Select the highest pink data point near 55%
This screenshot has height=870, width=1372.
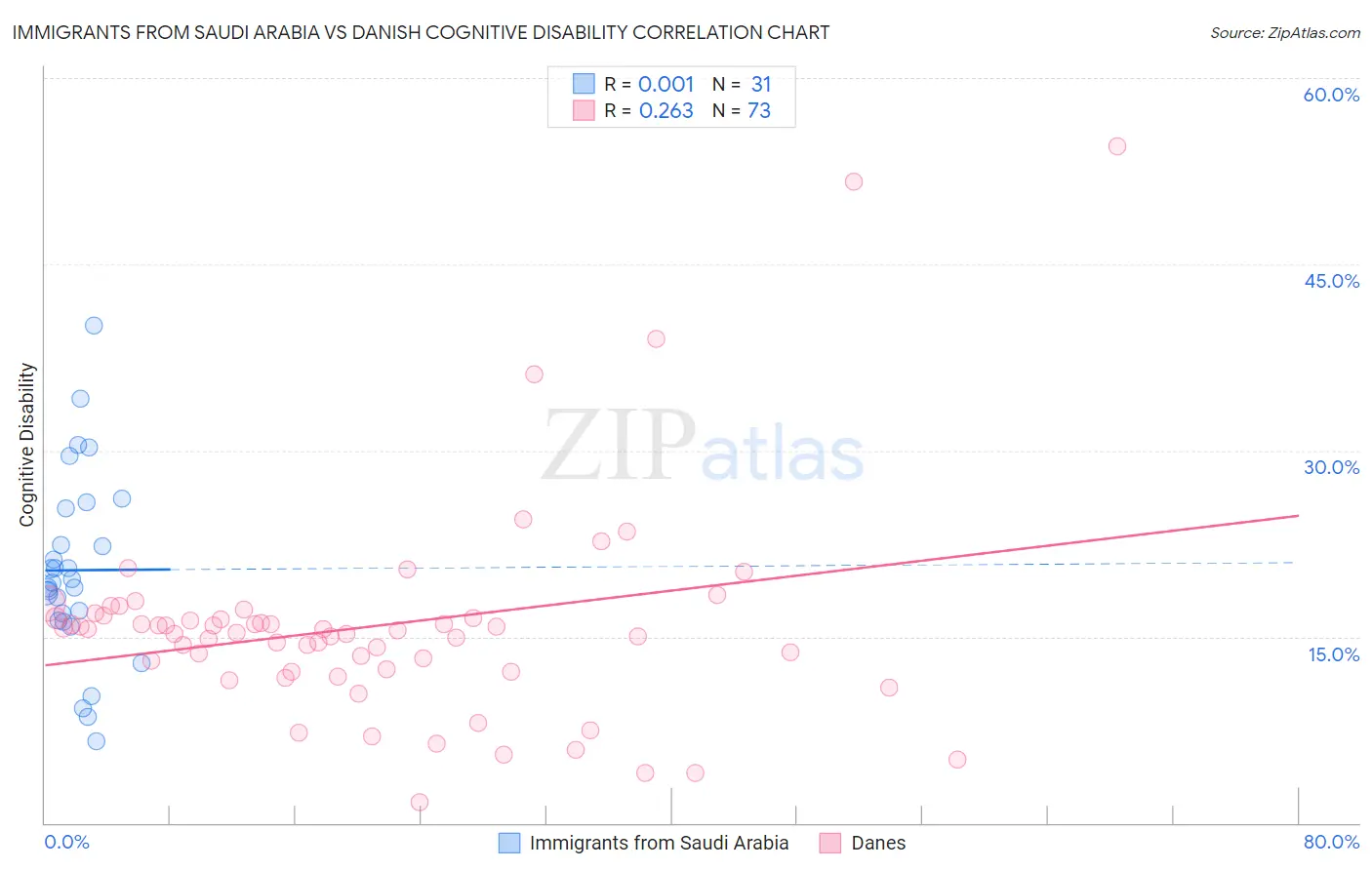1117,146
